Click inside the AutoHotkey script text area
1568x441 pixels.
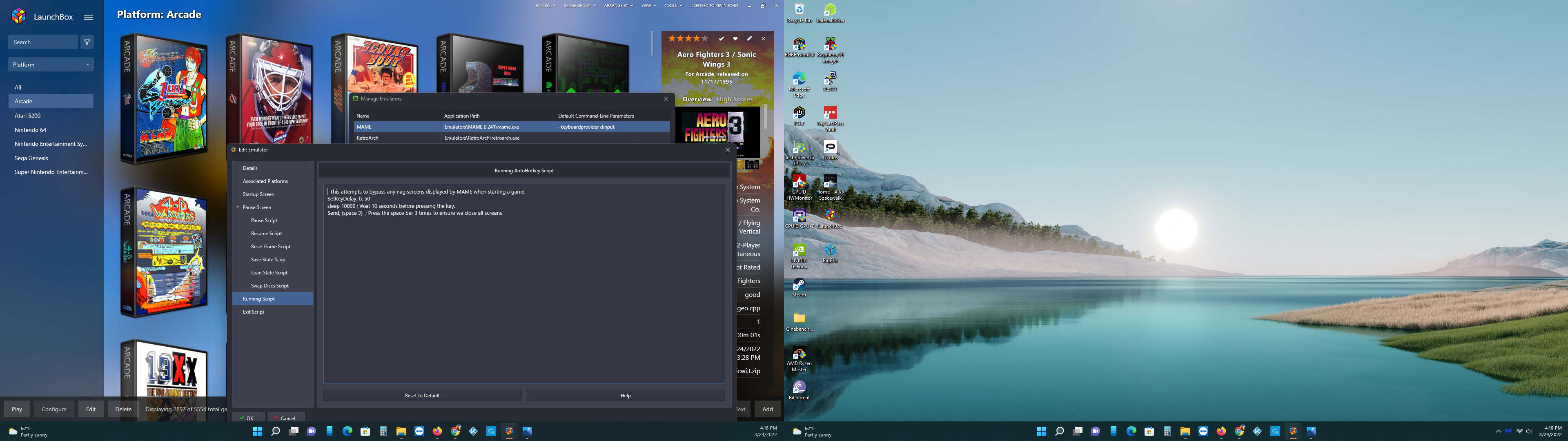tap(524, 283)
